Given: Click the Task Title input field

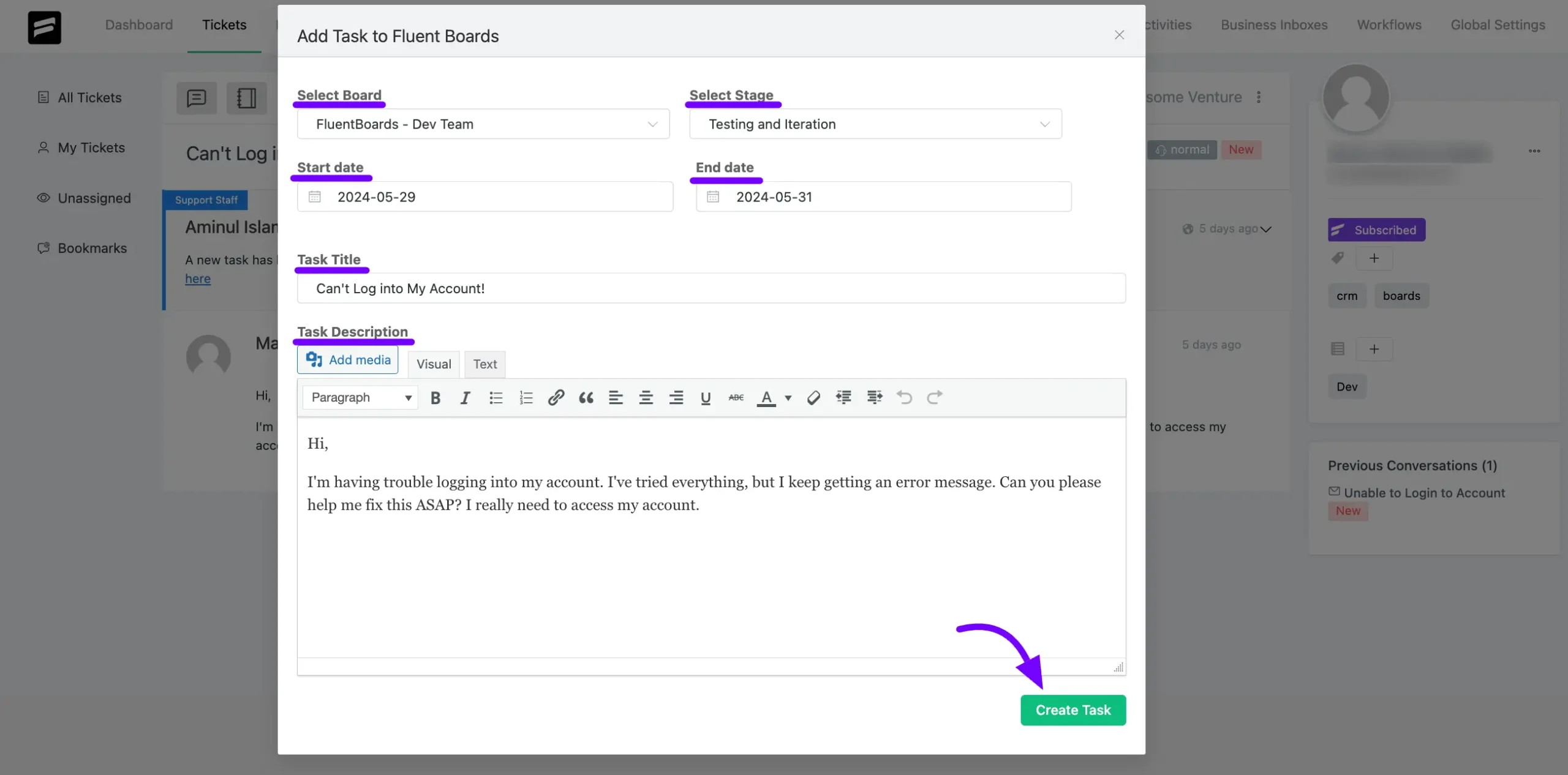Looking at the screenshot, I should 712,288.
